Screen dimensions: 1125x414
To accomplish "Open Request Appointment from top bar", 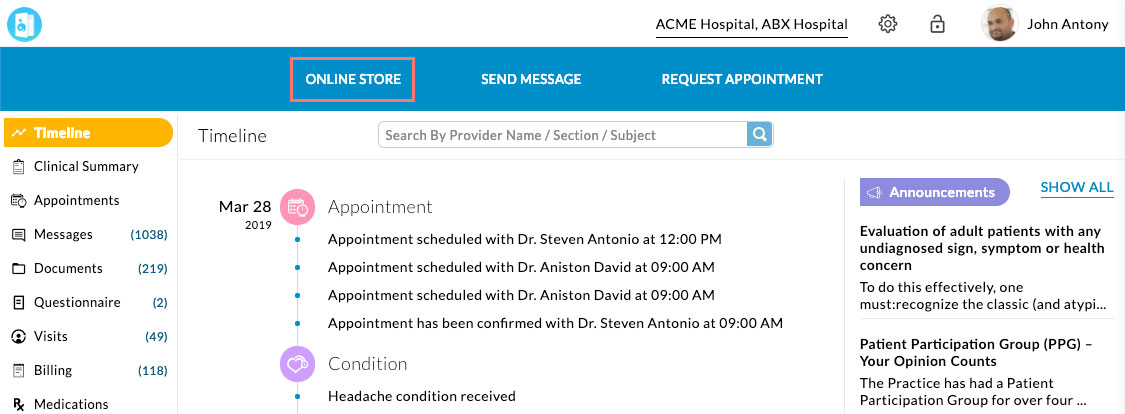I will [742, 79].
